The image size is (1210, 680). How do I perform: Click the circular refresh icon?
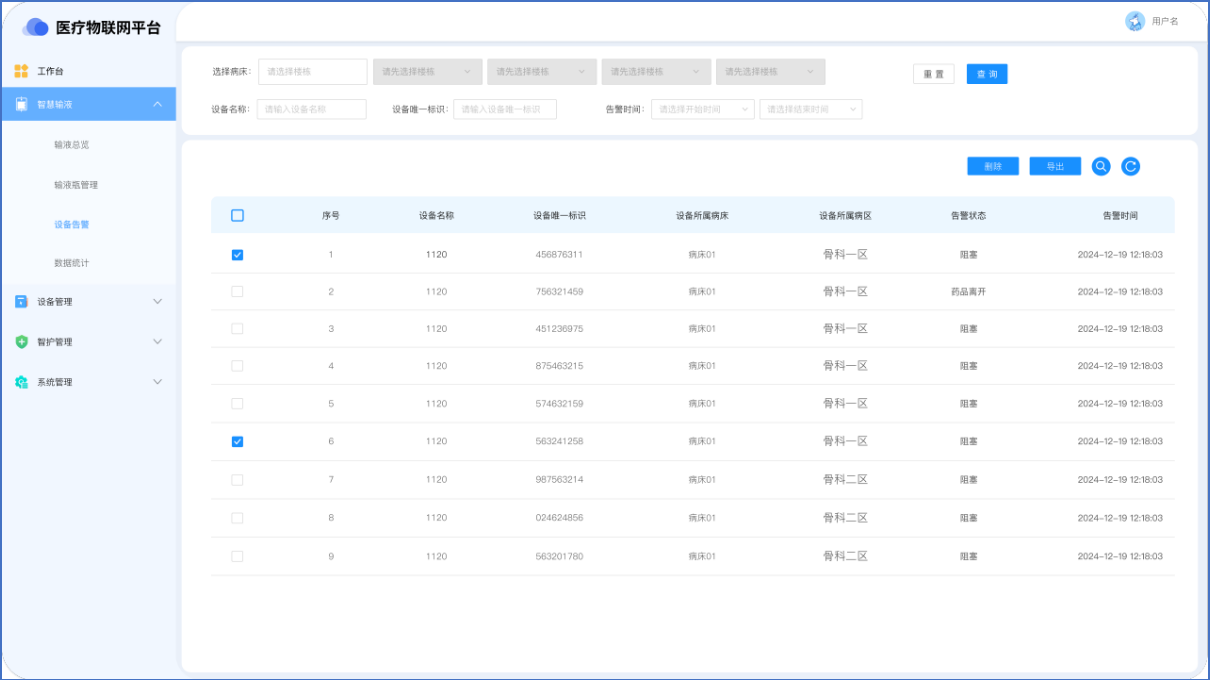coord(1130,167)
